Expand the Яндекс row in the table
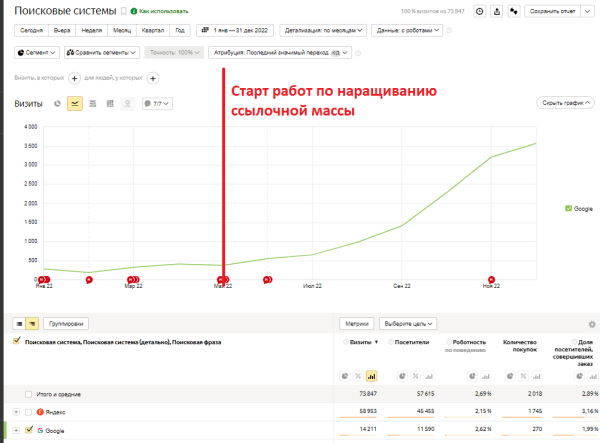Screen dimensions: 600x443 click(16, 412)
